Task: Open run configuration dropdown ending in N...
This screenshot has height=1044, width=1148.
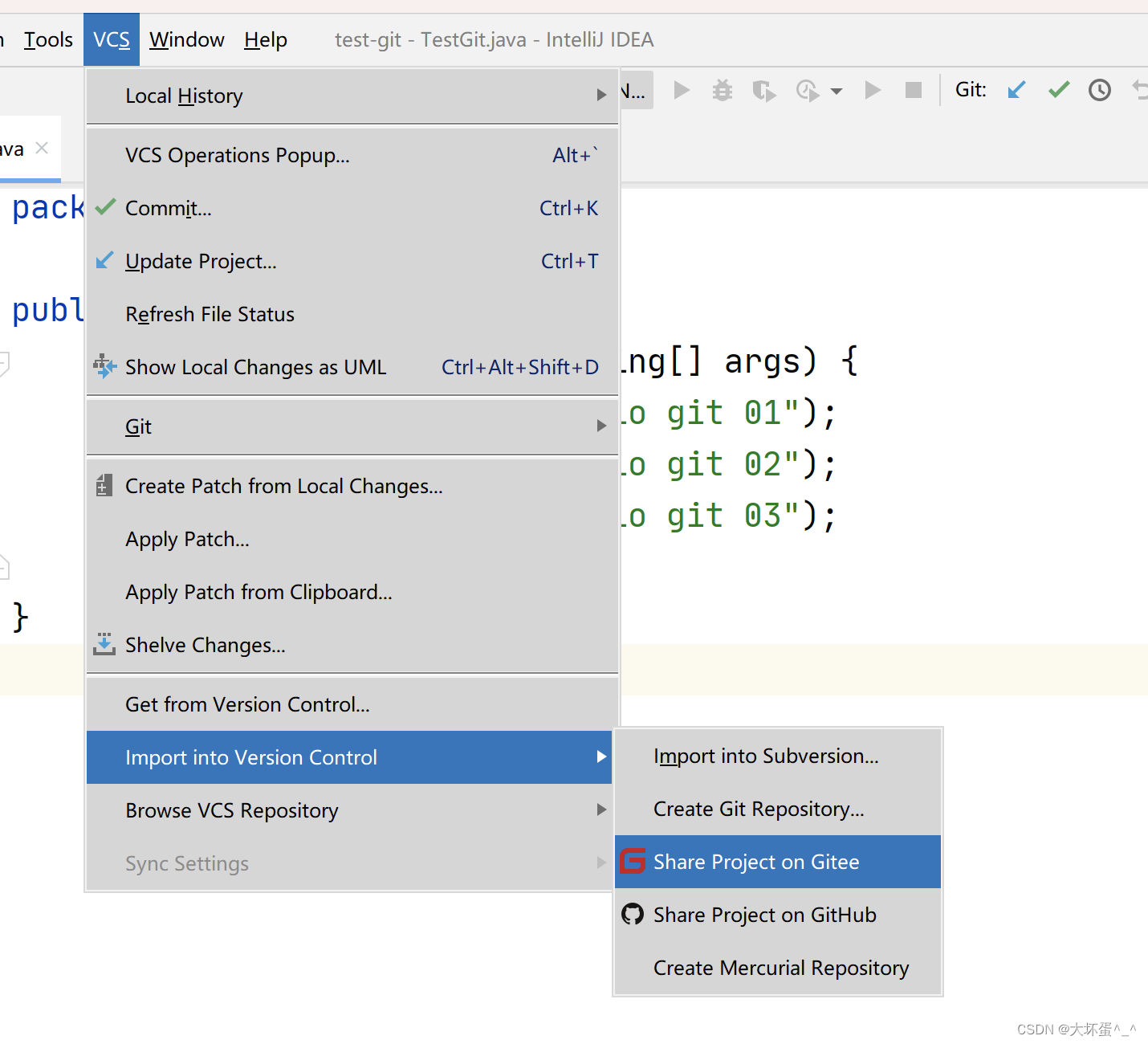Action: pos(637,91)
